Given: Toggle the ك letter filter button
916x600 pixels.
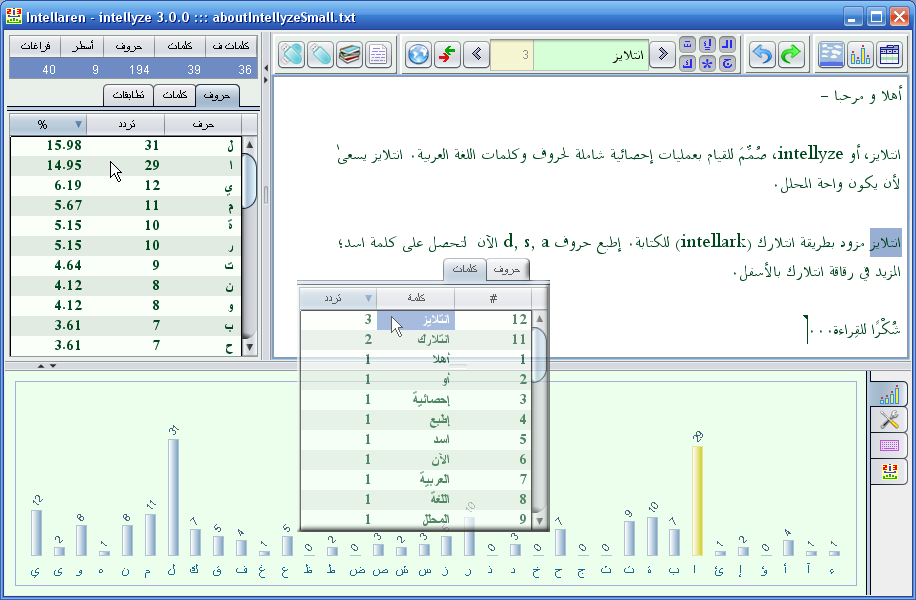Looking at the screenshot, I should point(688,64).
